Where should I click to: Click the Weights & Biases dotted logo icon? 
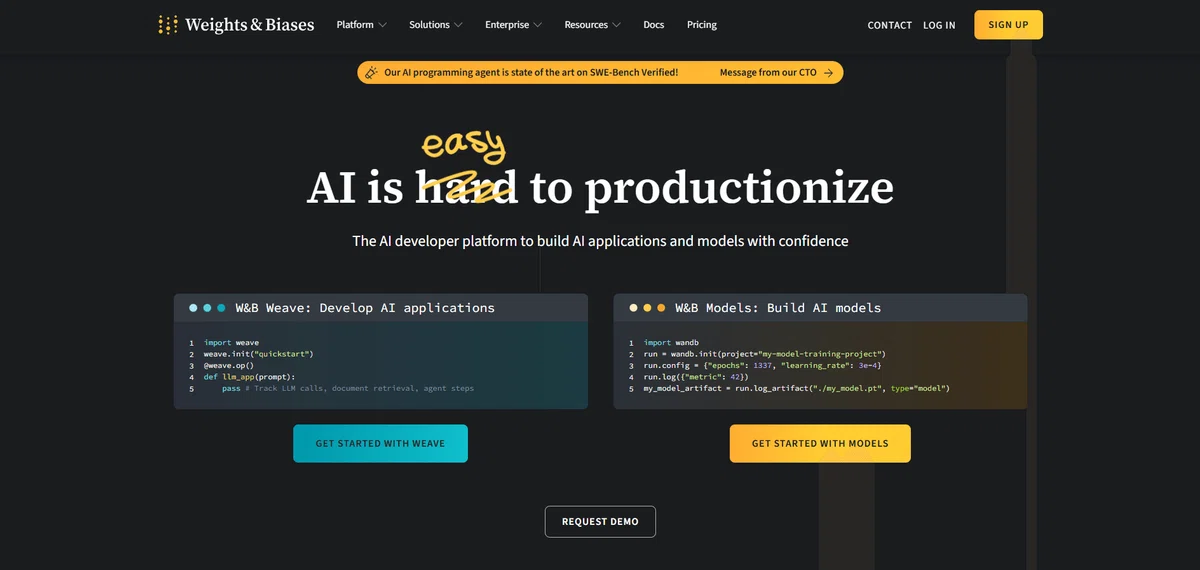tap(168, 25)
